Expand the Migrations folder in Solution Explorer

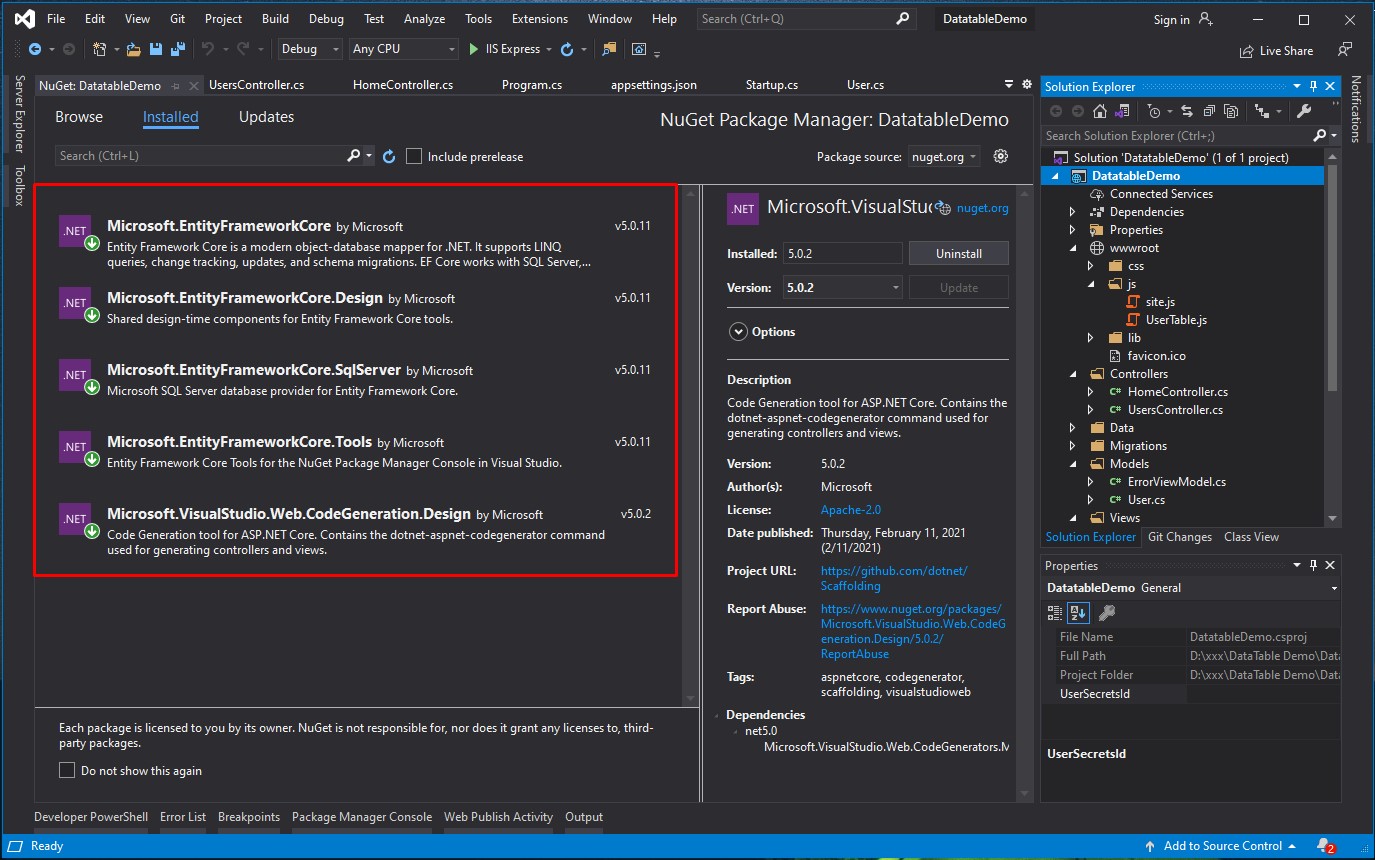pos(1073,446)
